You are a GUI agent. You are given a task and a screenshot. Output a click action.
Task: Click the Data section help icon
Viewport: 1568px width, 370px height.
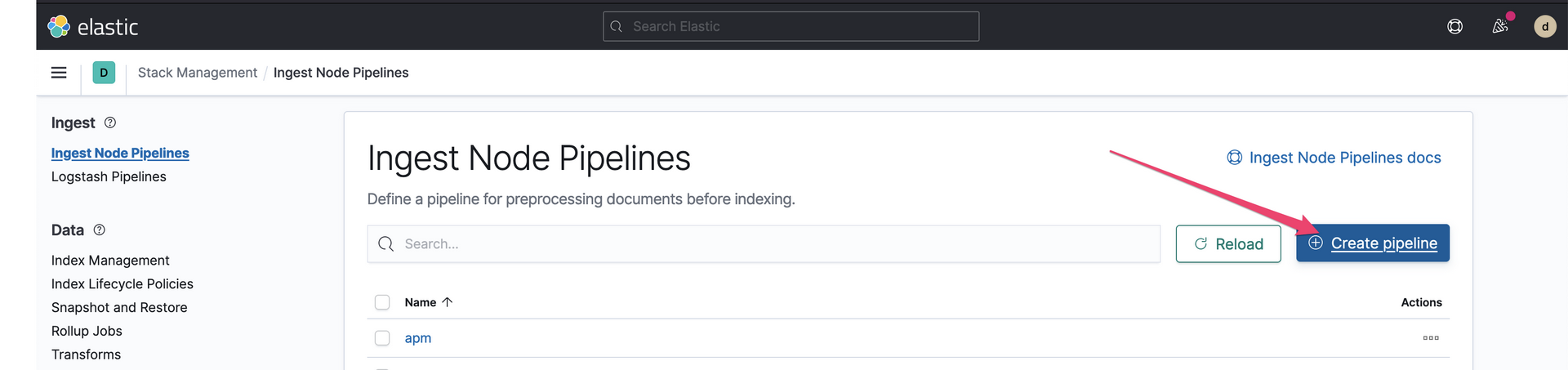coord(100,230)
